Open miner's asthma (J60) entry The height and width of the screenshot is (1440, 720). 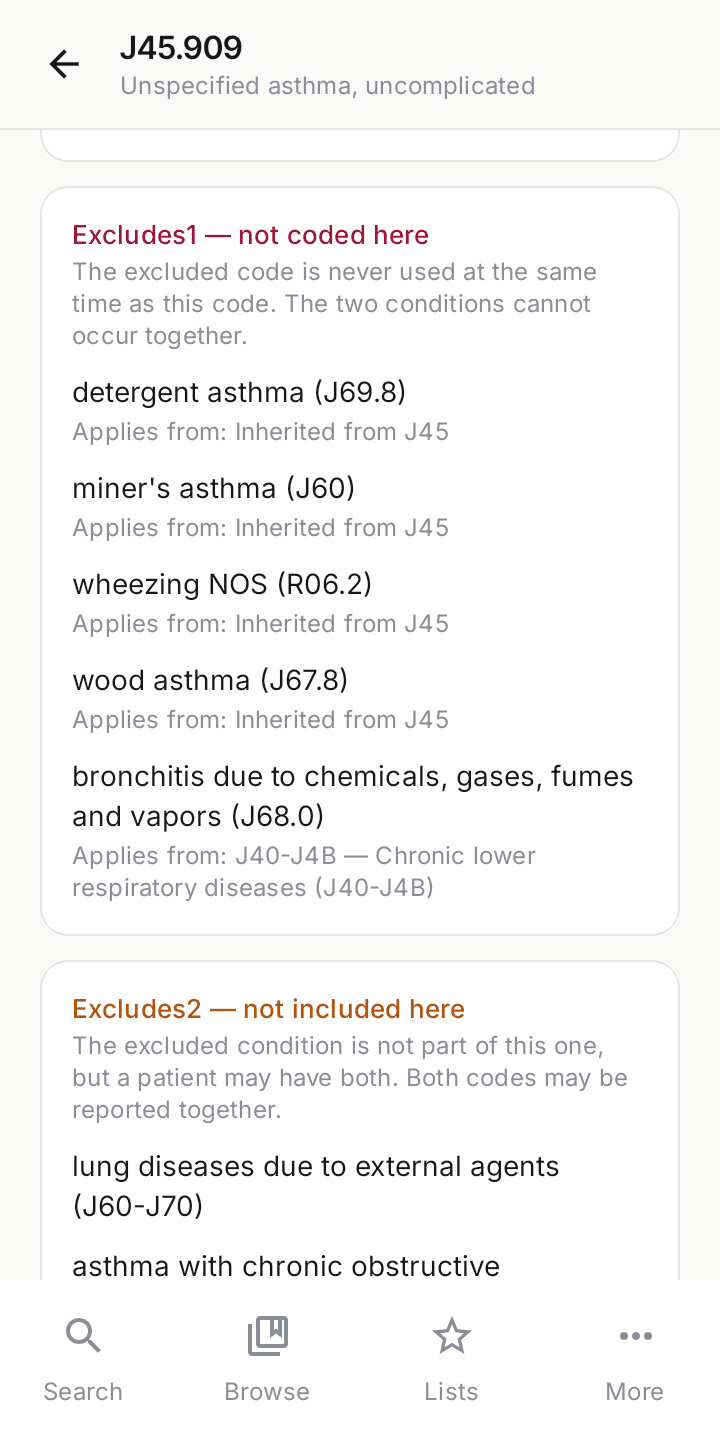point(214,488)
